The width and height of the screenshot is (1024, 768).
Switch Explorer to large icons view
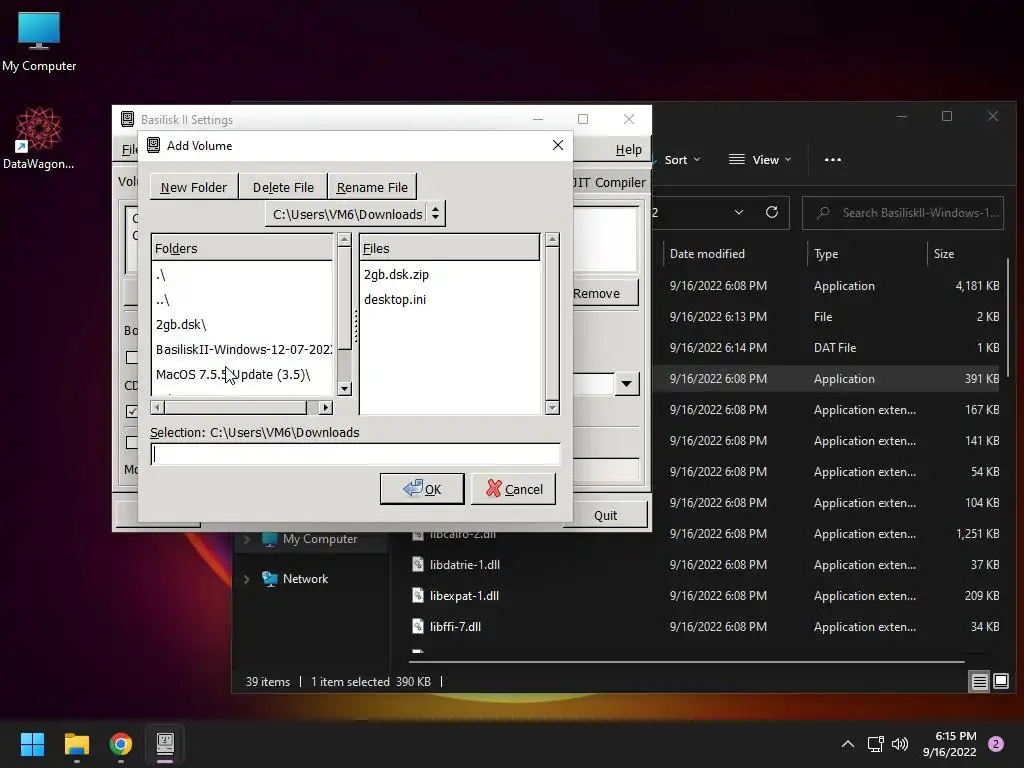tap(1000, 681)
